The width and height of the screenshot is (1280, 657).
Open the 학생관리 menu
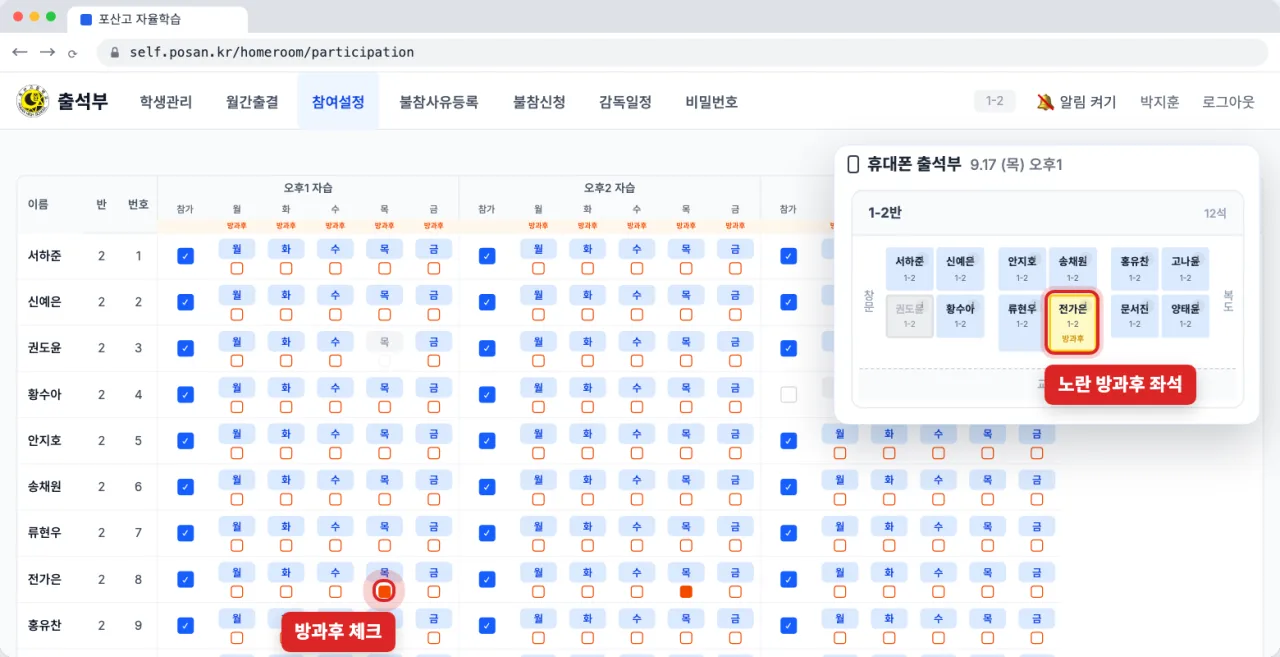(x=166, y=102)
